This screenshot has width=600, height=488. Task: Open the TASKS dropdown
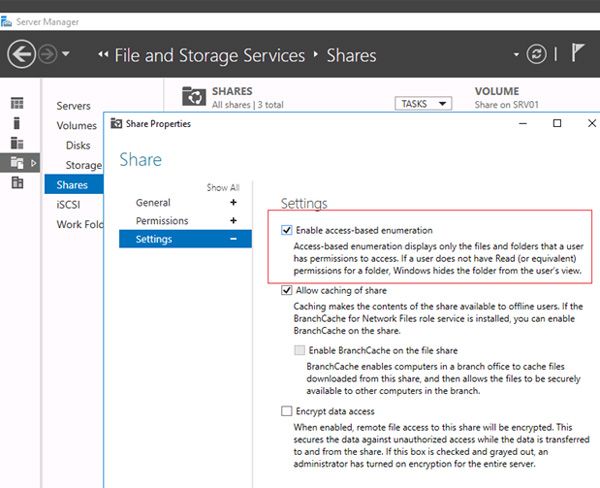(x=424, y=103)
